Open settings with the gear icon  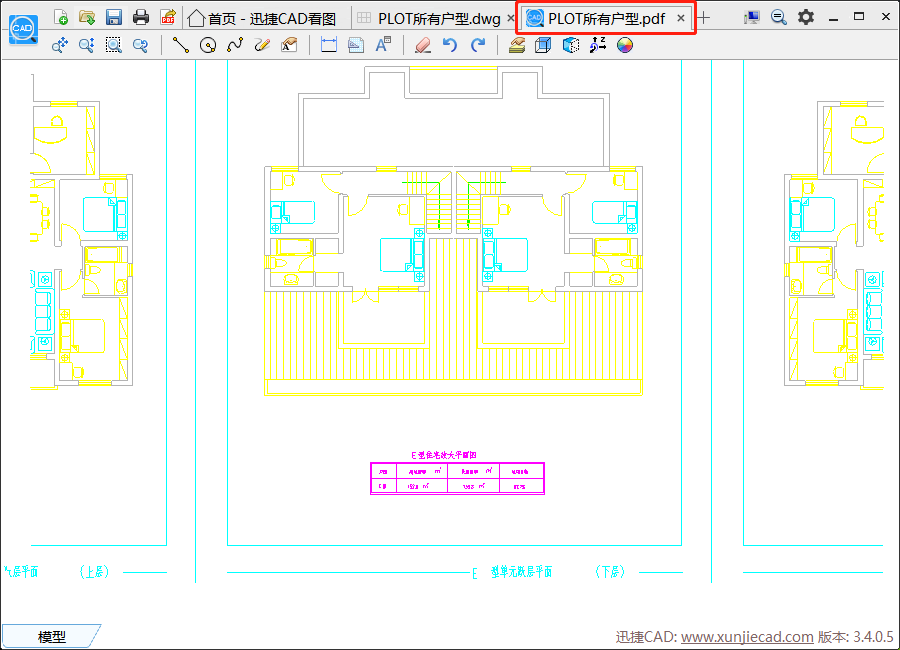(806, 17)
